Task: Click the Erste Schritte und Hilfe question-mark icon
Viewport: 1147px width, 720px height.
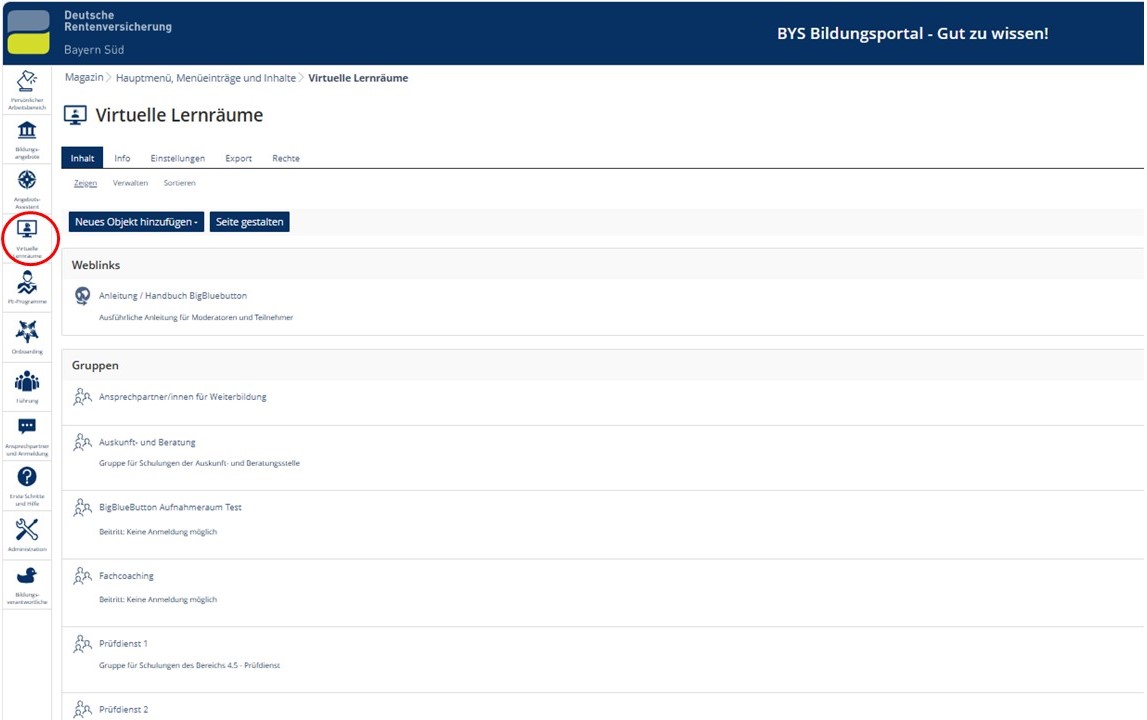Action: [27, 477]
